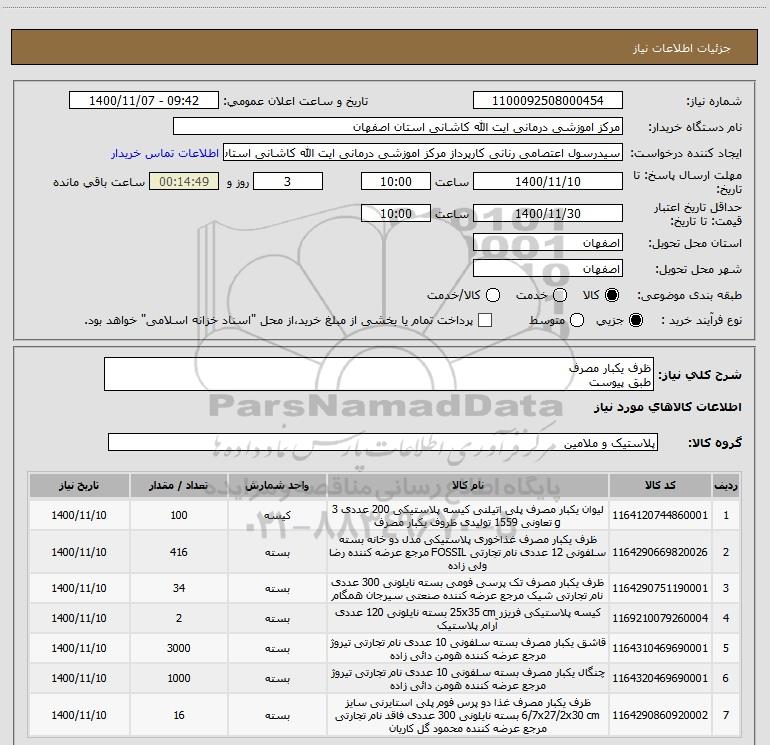Click the واحد شمارش column header
Image resolution: width=770 pixels, height=745 pixels.
pyautogui.click(x=277, y=485)
